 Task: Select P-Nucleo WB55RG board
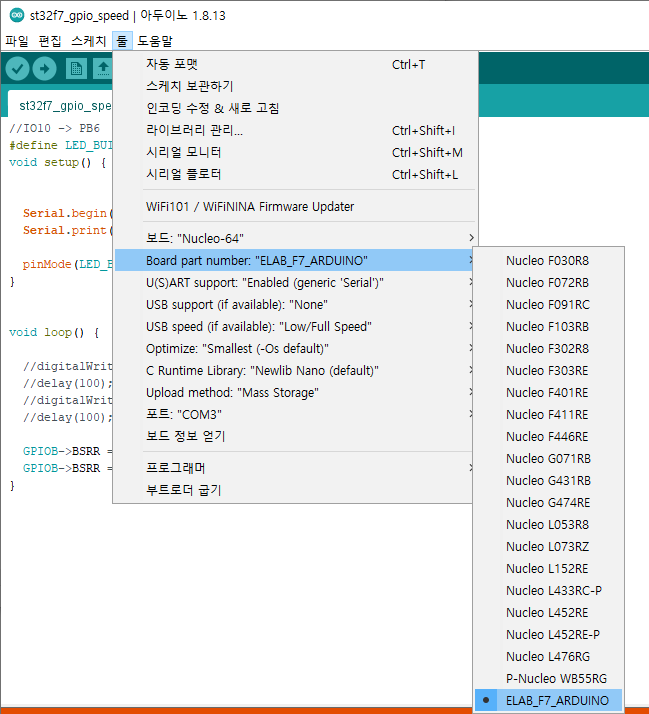(x=548, y=678)
